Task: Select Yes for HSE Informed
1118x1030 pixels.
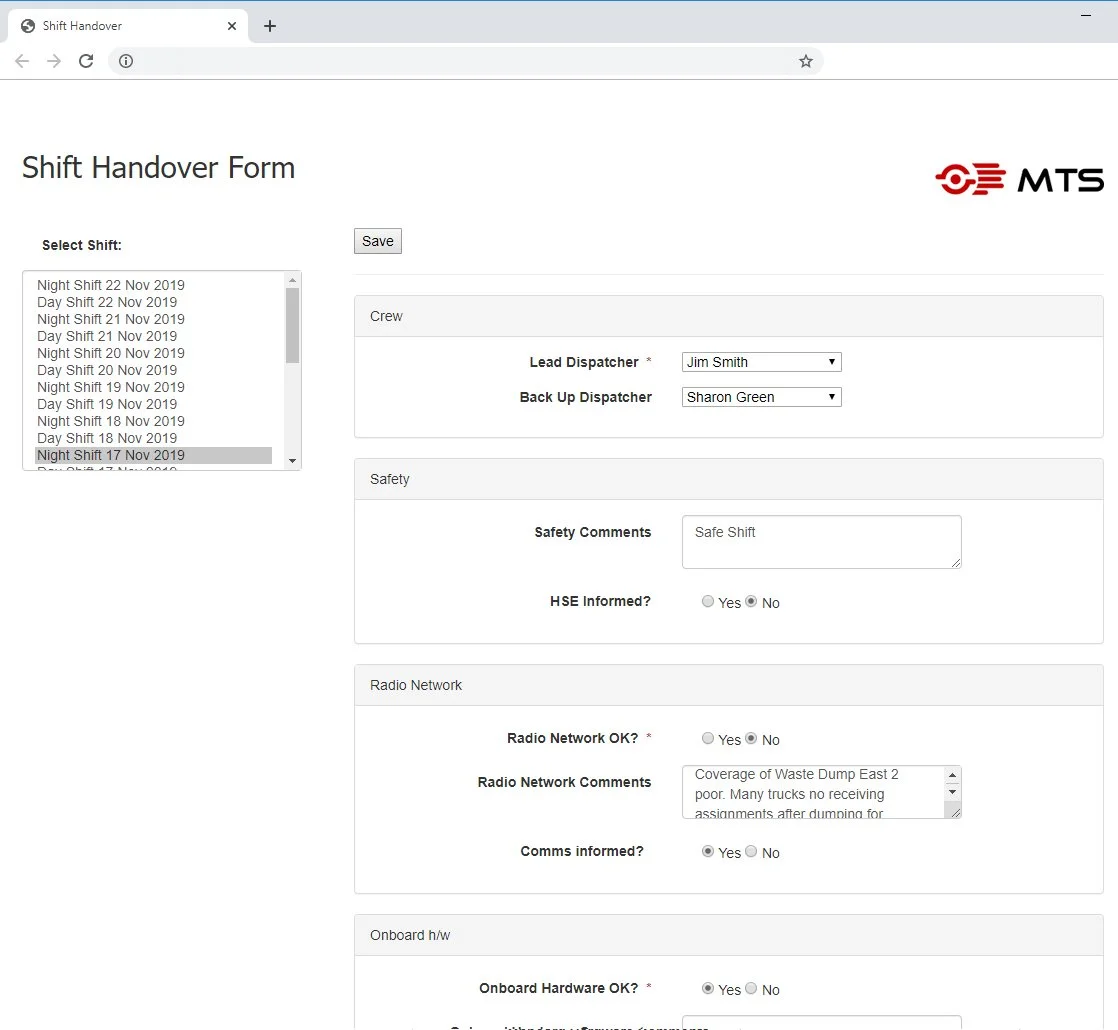Action: (709, 602)
